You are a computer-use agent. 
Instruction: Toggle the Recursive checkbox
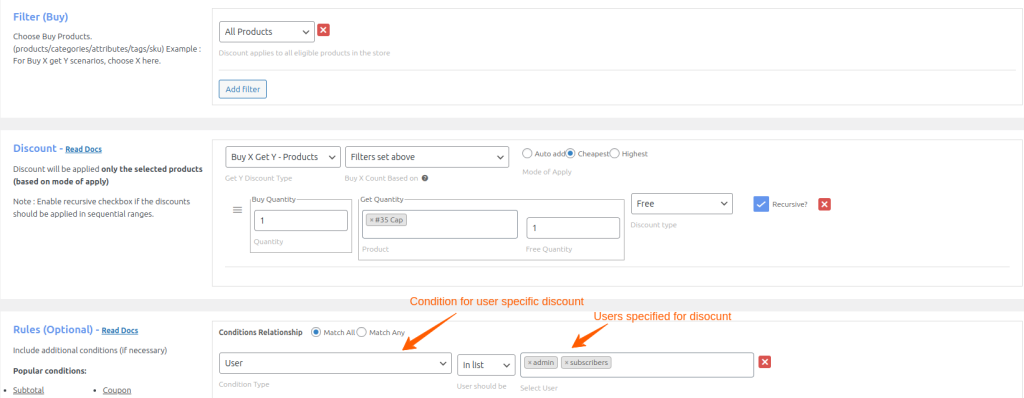[x=761, y=204]
